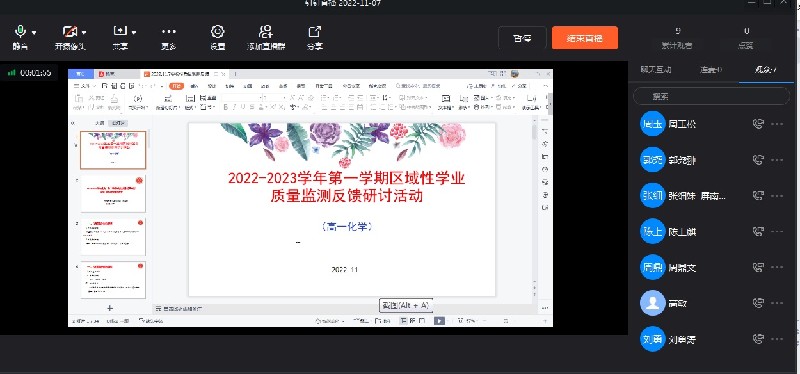Click the network signal strength indicator

[11, 73]
